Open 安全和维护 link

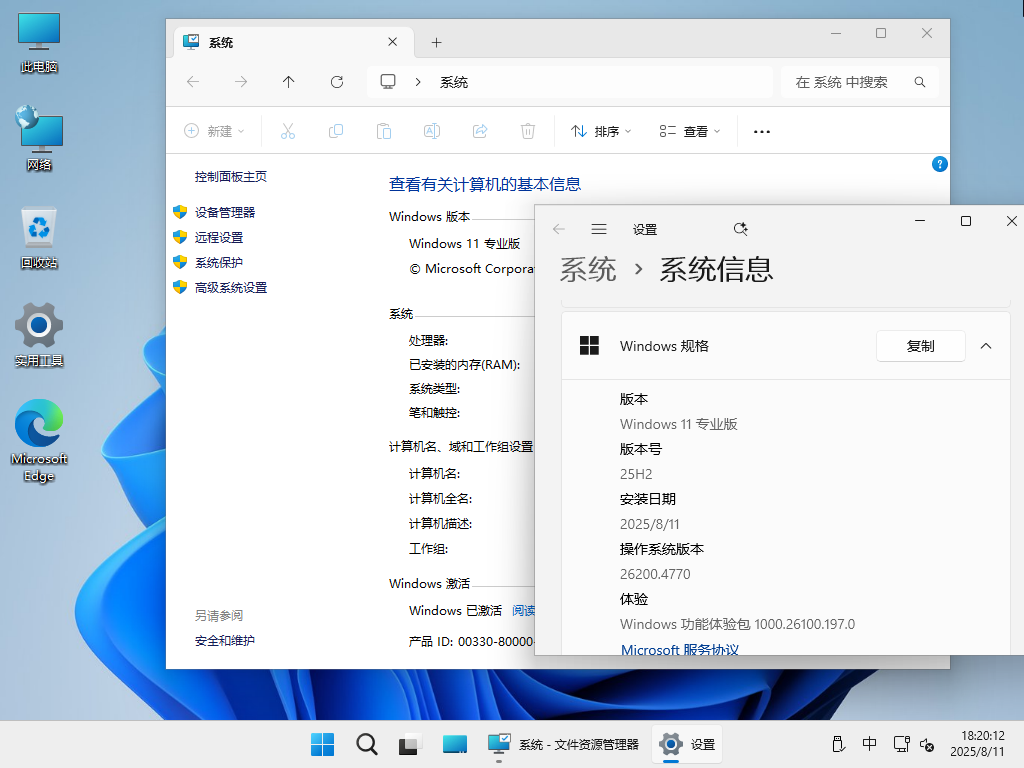pyautogui.click(x=225, y=641)
